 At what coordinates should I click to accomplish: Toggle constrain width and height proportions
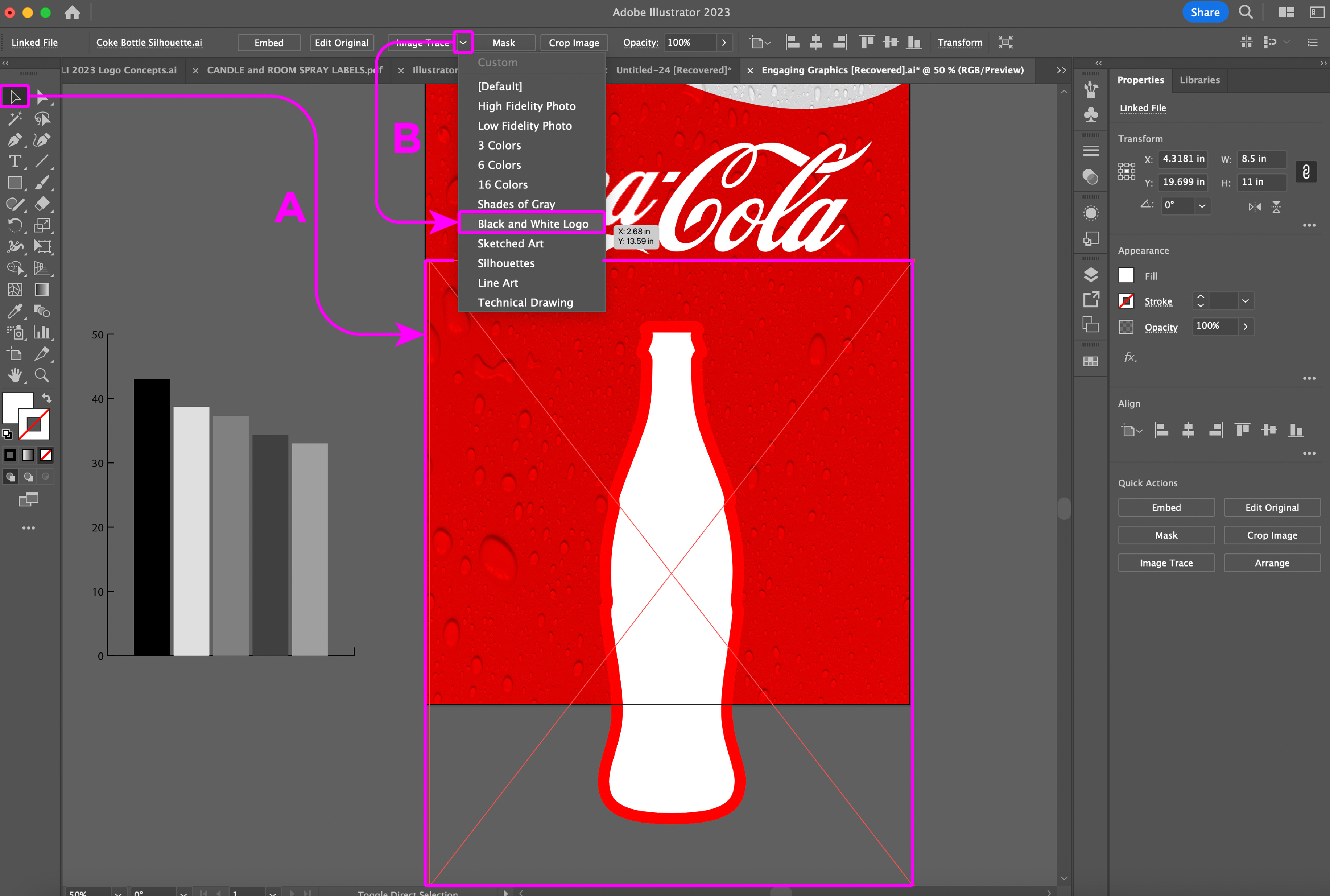pyautogui.click(x=1305, y=172)
